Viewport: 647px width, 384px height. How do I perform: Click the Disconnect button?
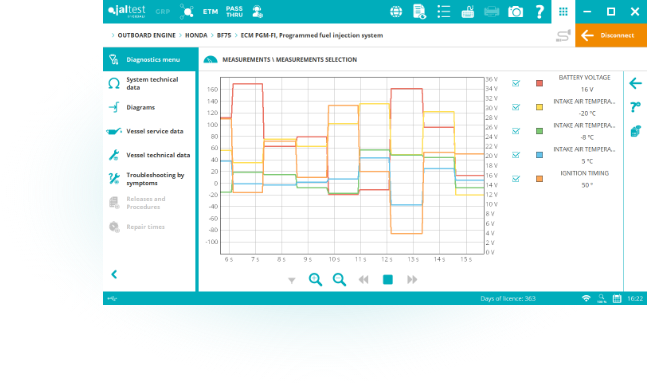coord(611,35)
